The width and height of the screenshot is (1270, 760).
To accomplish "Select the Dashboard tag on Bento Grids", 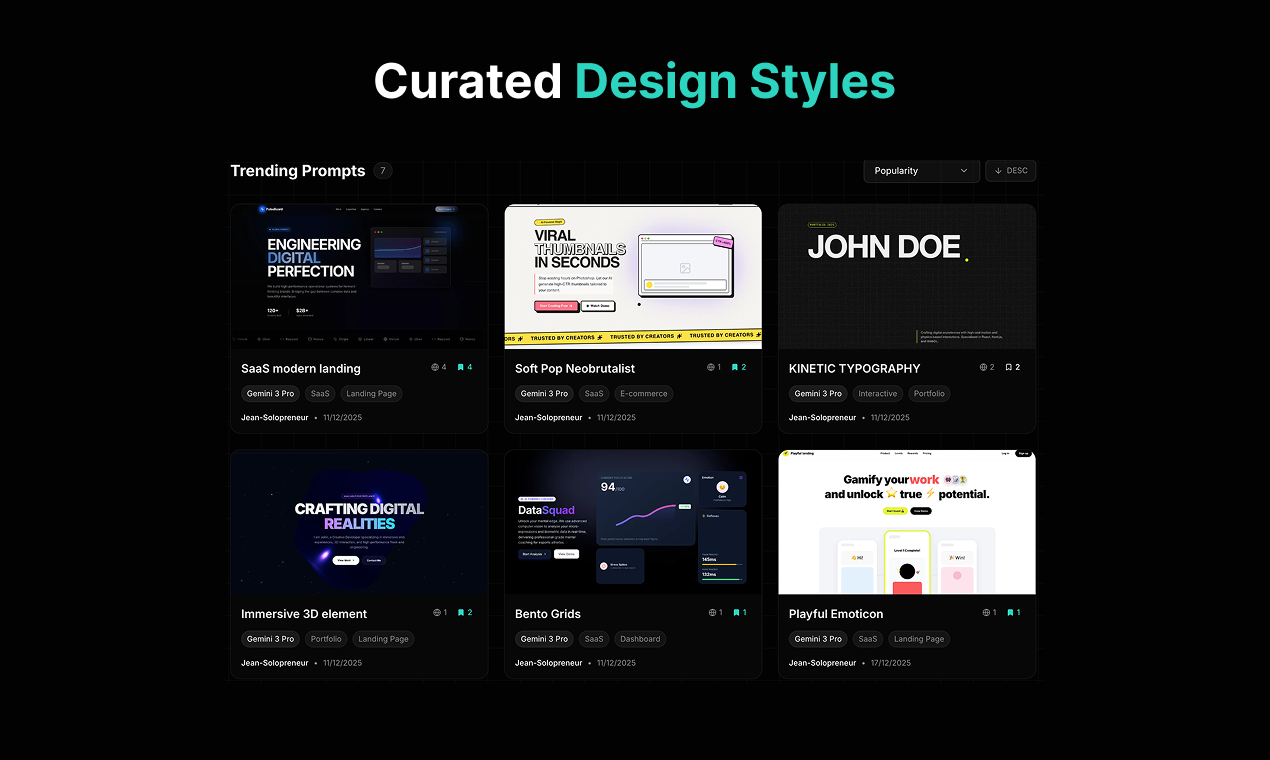I will click(640, 639).
